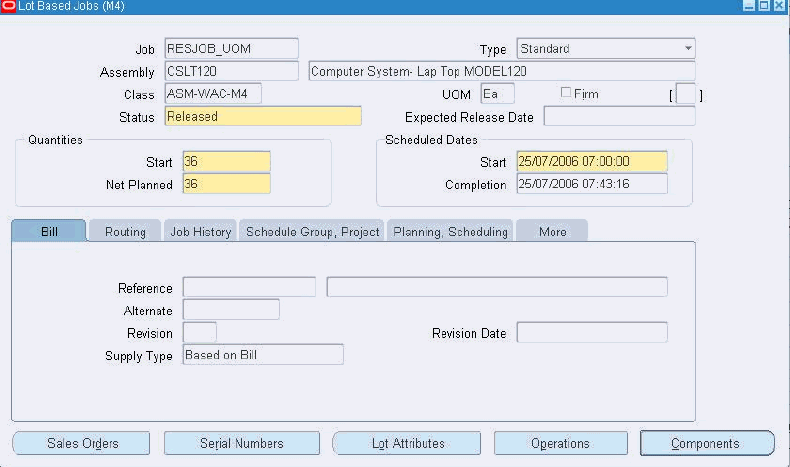Viewport: 790px width, 467px height.
Task: Click the Revision input field
Action: coord(200,332)
